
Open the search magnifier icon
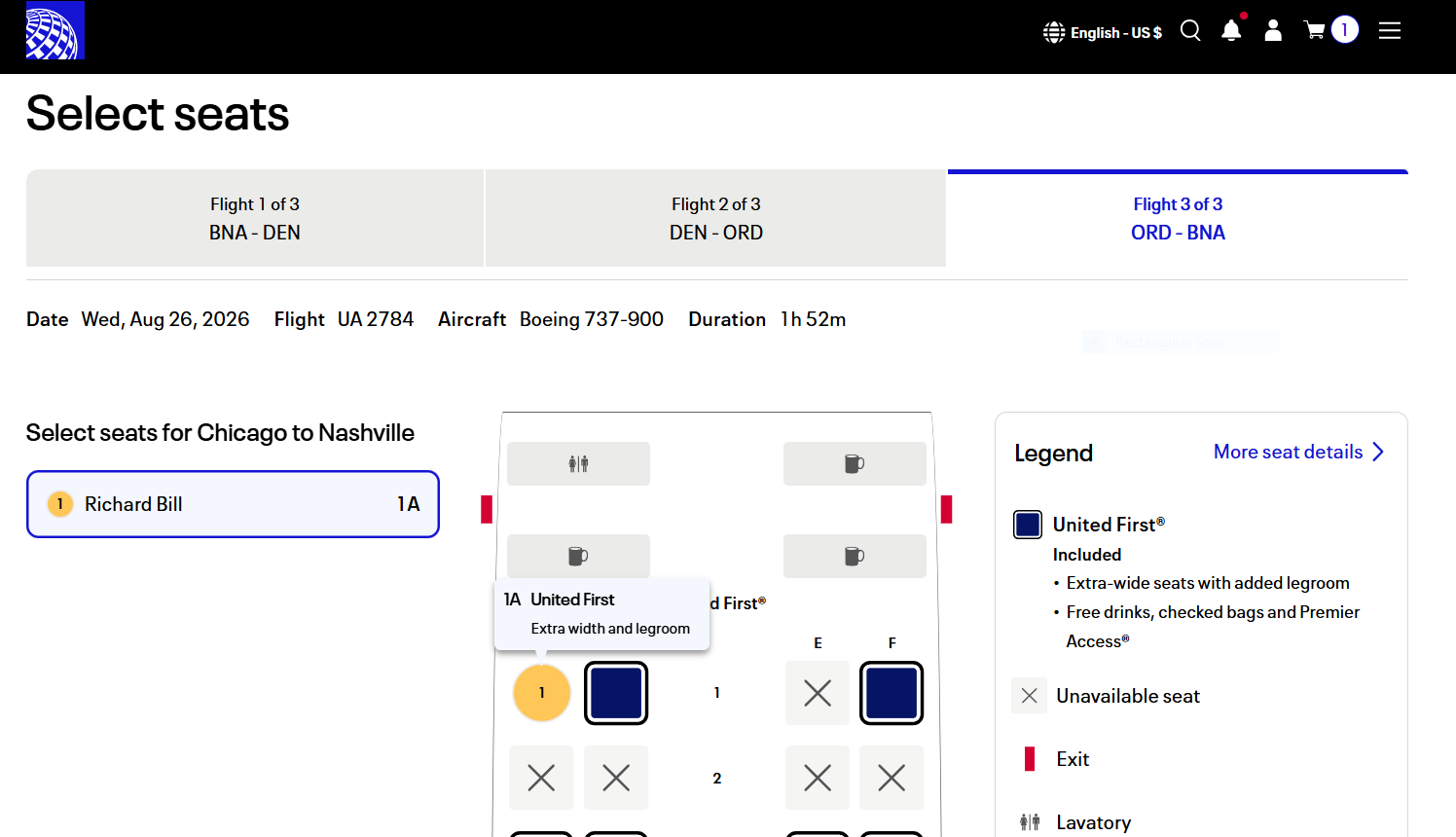pyautogui.click(x=1190, y=31)
